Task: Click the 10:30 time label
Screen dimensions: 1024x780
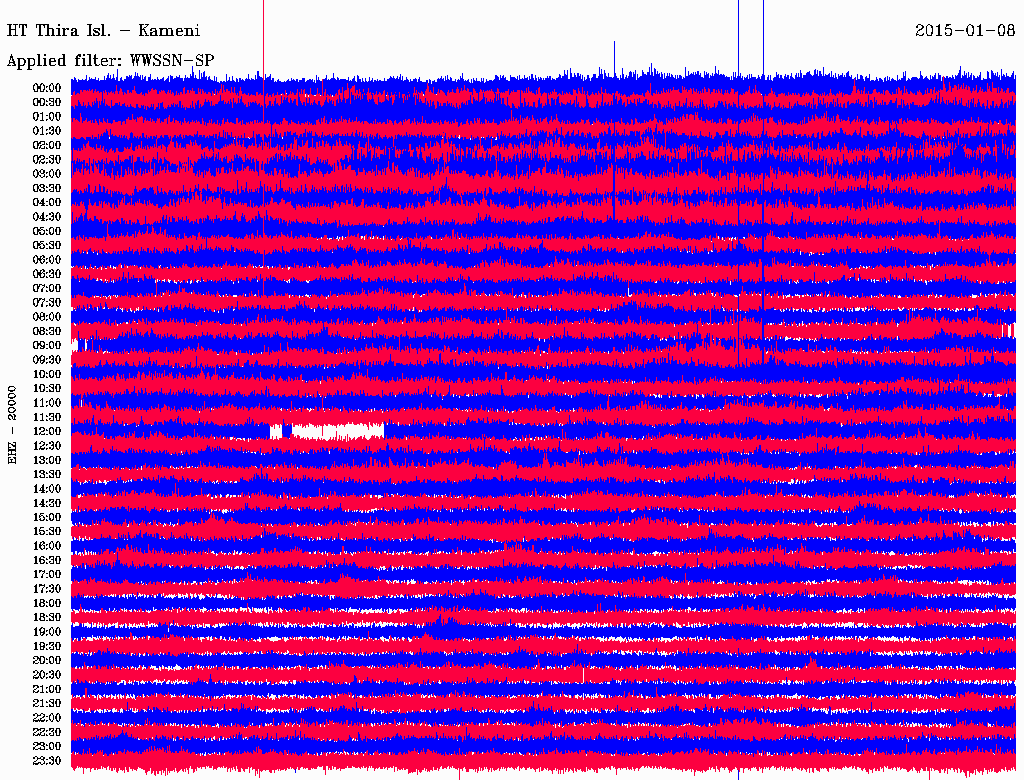Action: (47, 388)
